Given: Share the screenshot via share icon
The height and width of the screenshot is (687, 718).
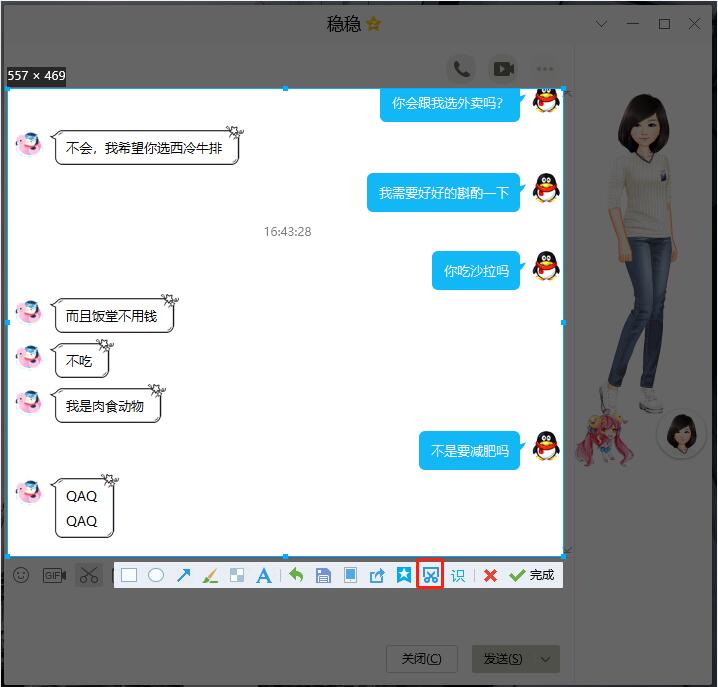Looking at the screenshot, I should (377, 575).
